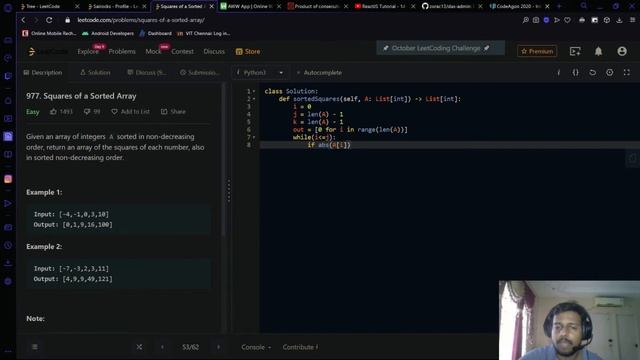Click the panel divider drag handle
The height and width of the screenshot is (360, 640).
click(229, 190)
